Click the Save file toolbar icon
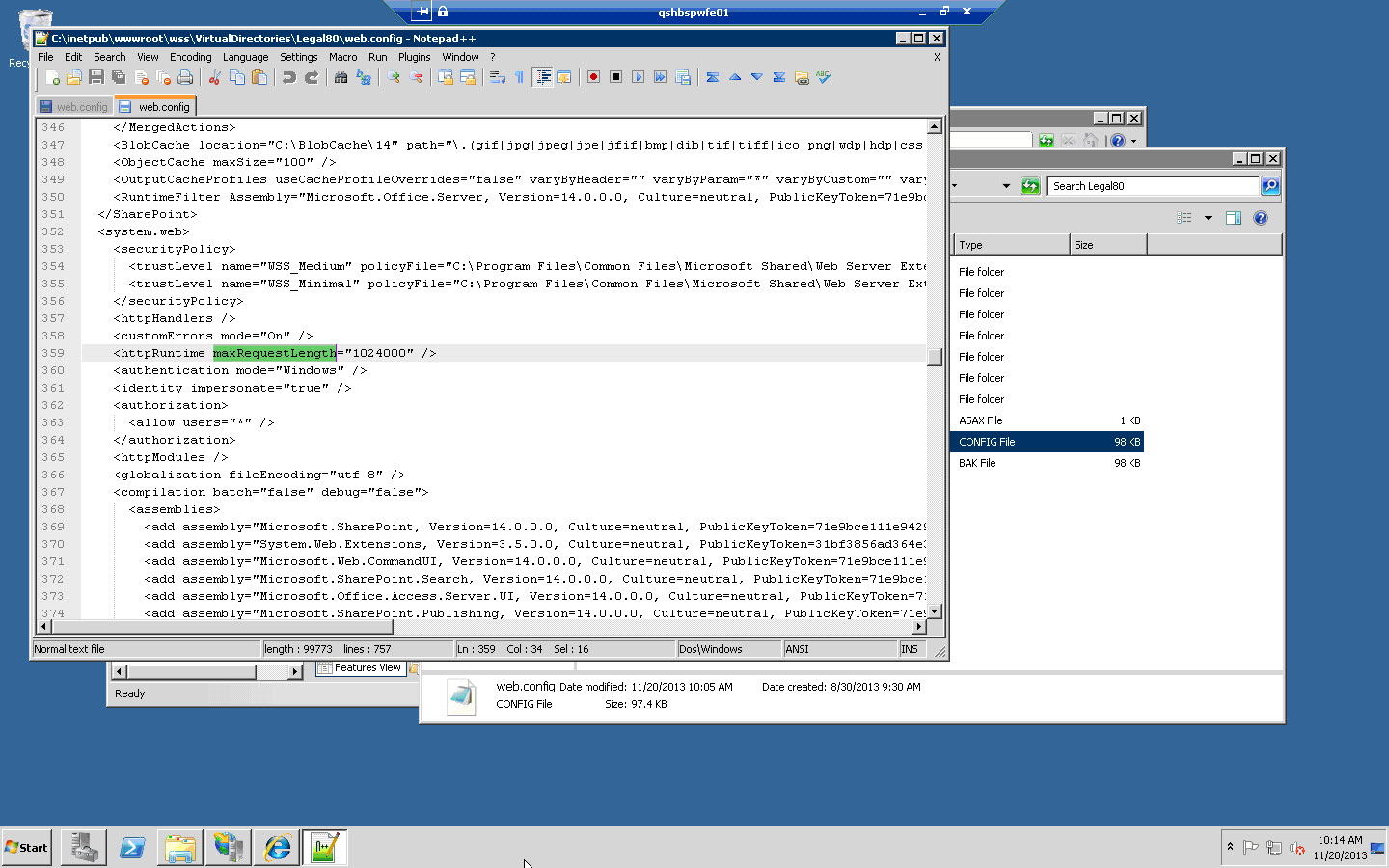 click(x=96, y=77)
